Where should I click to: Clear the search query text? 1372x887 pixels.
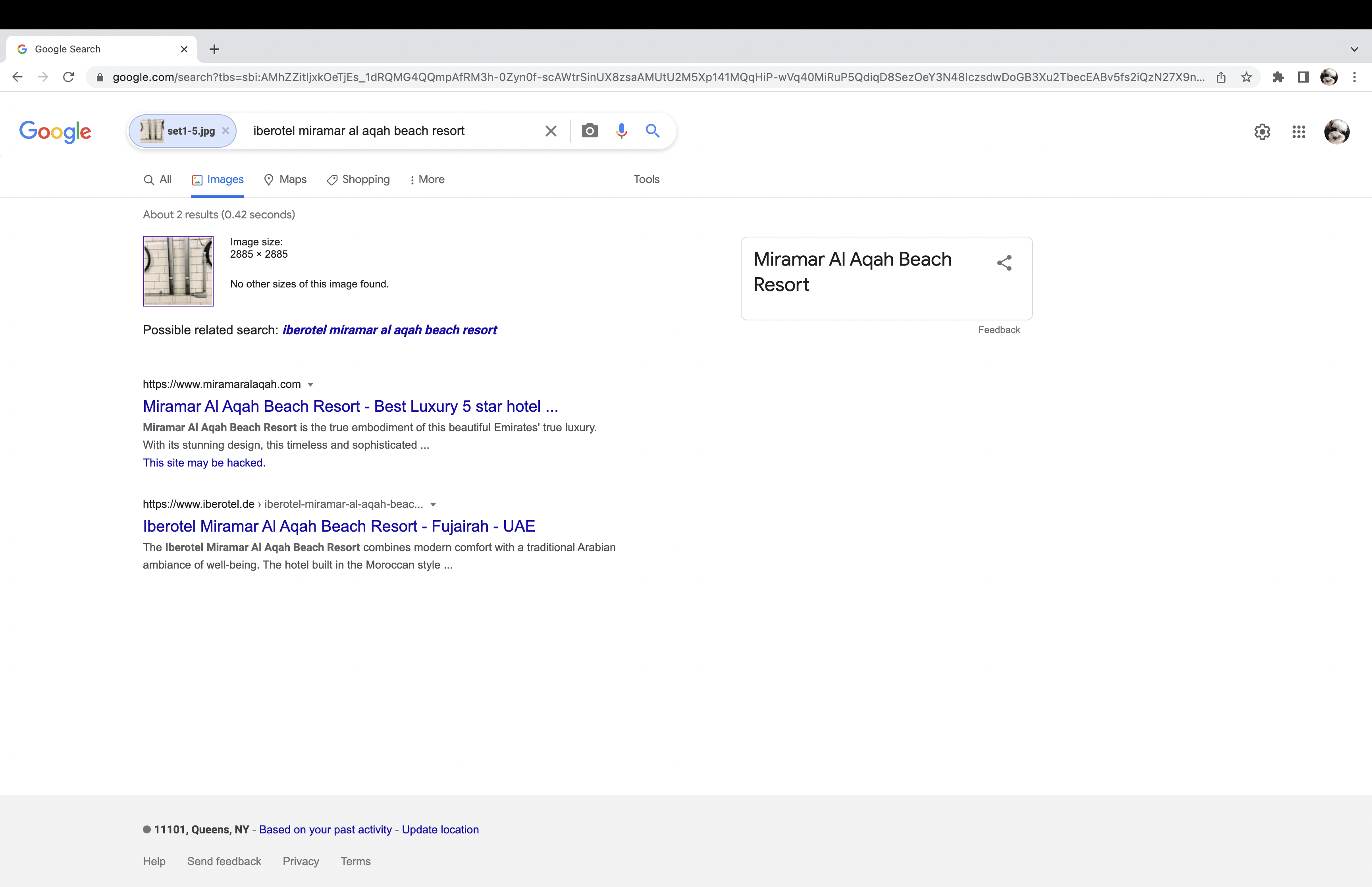(550, 131)
